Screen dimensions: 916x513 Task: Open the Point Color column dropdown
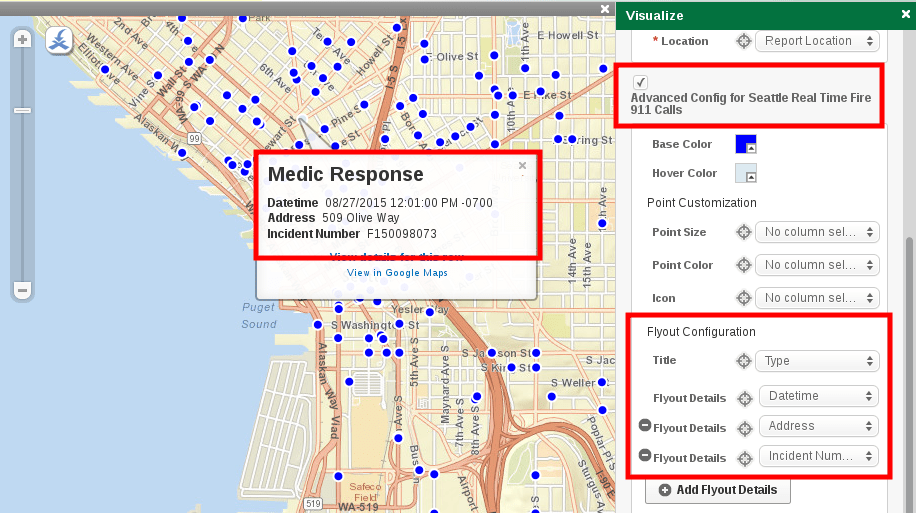tap(817, 265)
